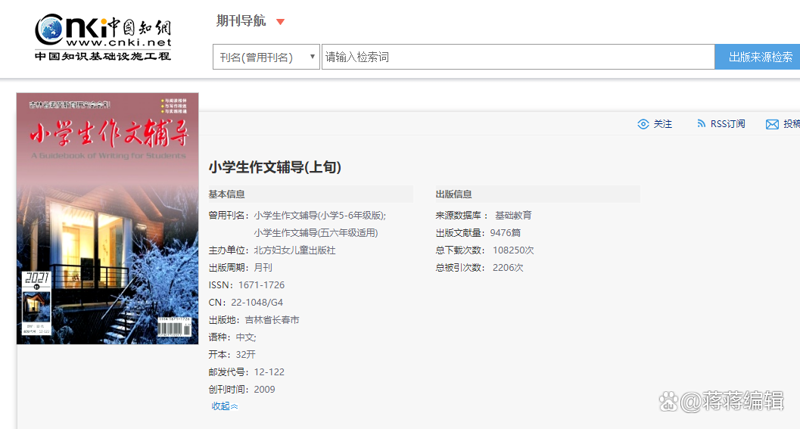The width and height of the screenshot is (800, 429).
Task: Click the 出版地 value 吉林省长春市
Action: click(272, 320)
